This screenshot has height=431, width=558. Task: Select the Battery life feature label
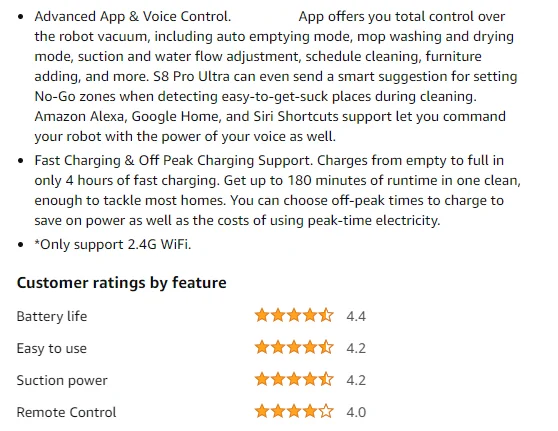52,316
